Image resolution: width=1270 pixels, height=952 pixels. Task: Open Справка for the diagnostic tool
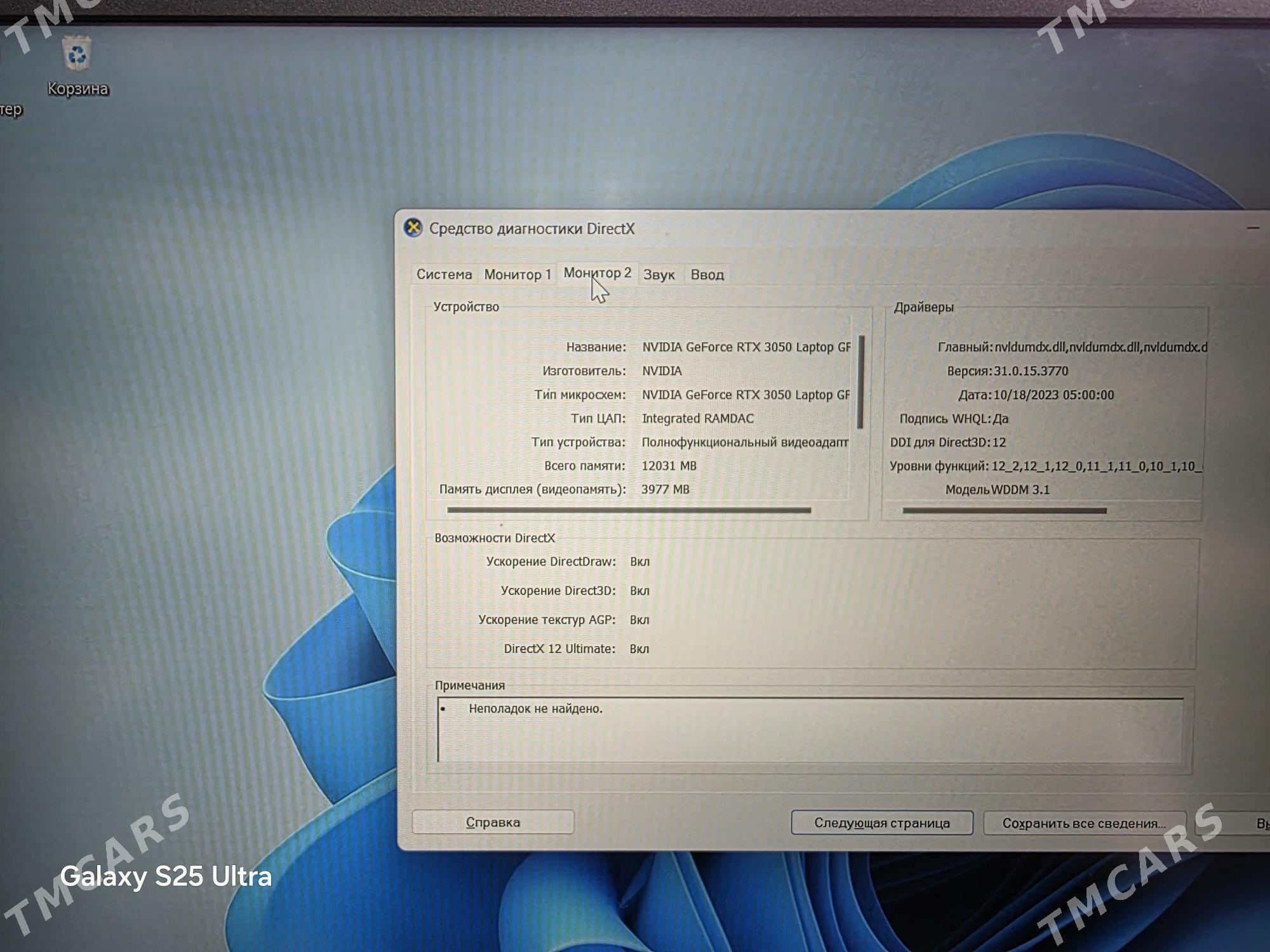(493, 821)
